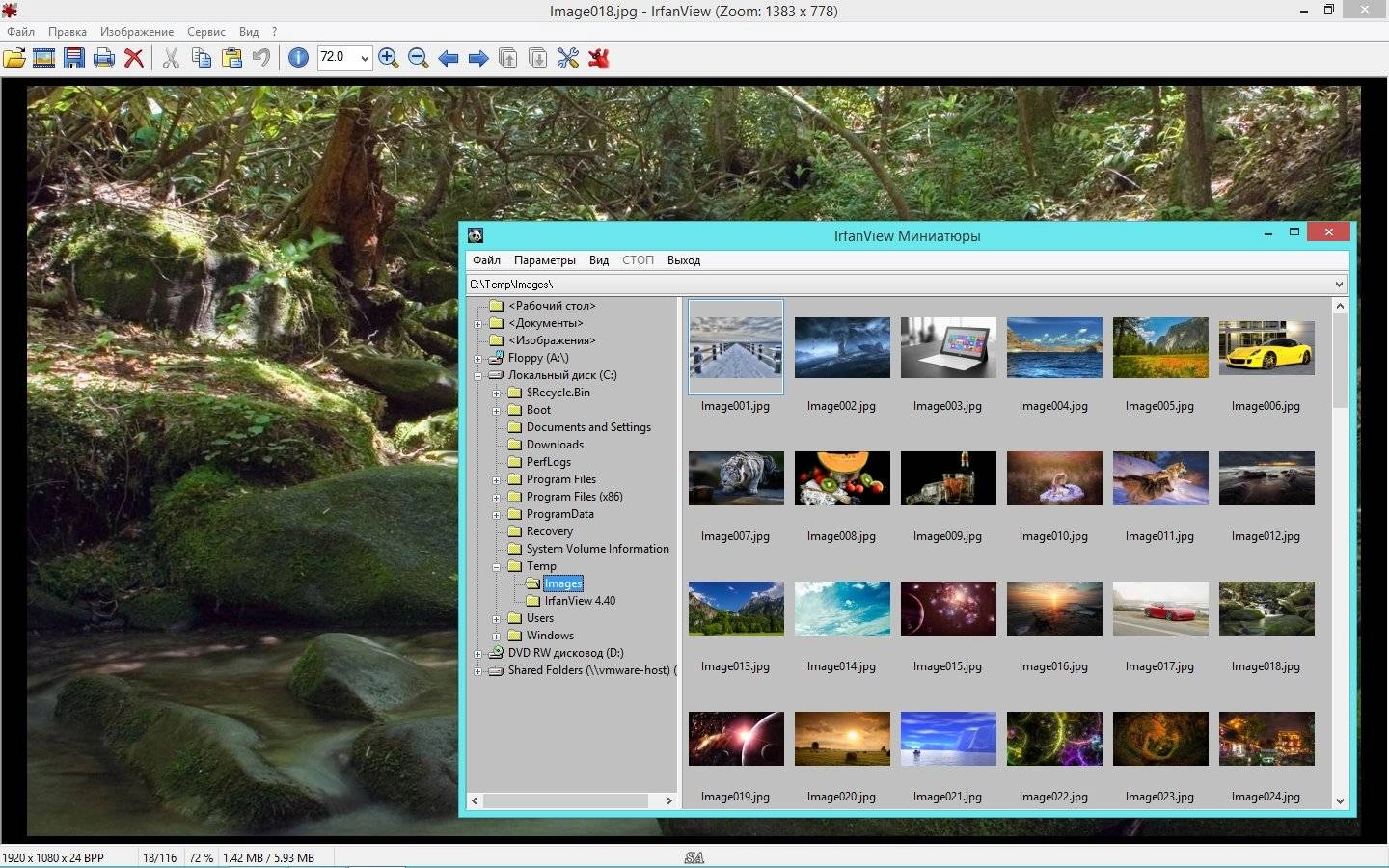
Task: Click the panda icon in Thumbnails title bar
Action: [476, 235]
